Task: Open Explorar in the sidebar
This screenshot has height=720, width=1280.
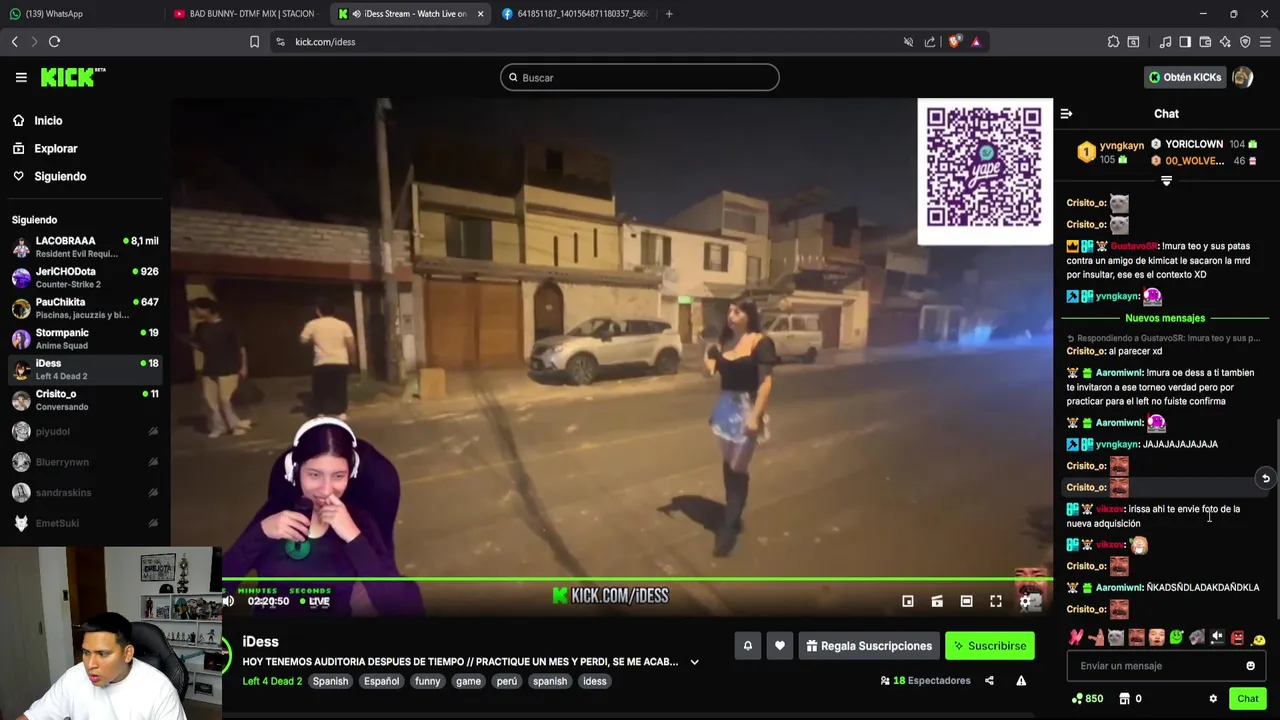Action: click(x=56, y=149)
